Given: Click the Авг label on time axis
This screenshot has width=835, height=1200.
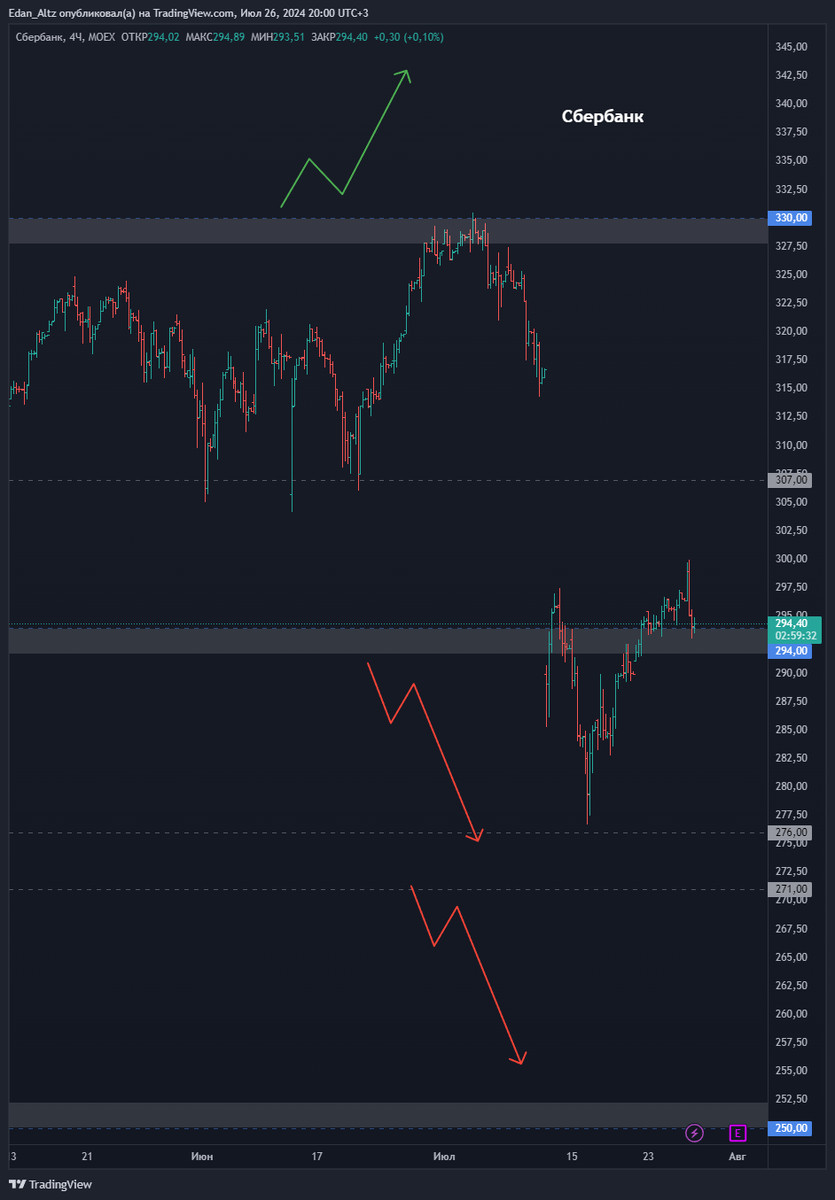Looking at the screenshot, I should pyautogui.click(x=737, y=1157).
